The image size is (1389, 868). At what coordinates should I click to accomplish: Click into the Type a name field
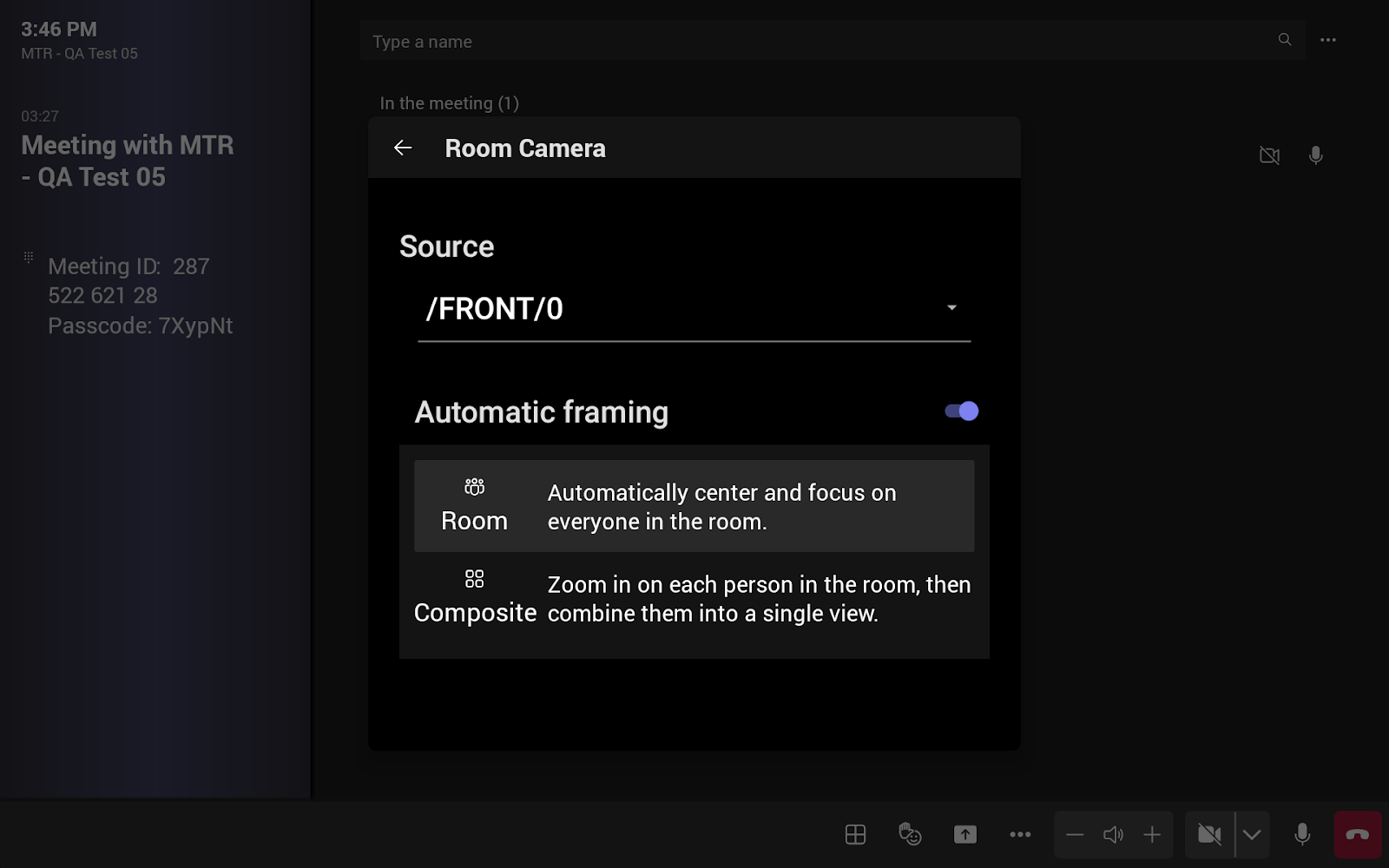point(816,42)
